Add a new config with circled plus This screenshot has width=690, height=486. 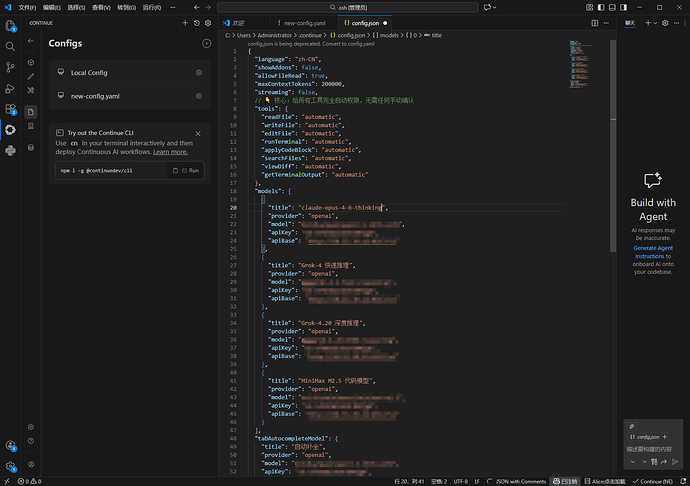206,43
